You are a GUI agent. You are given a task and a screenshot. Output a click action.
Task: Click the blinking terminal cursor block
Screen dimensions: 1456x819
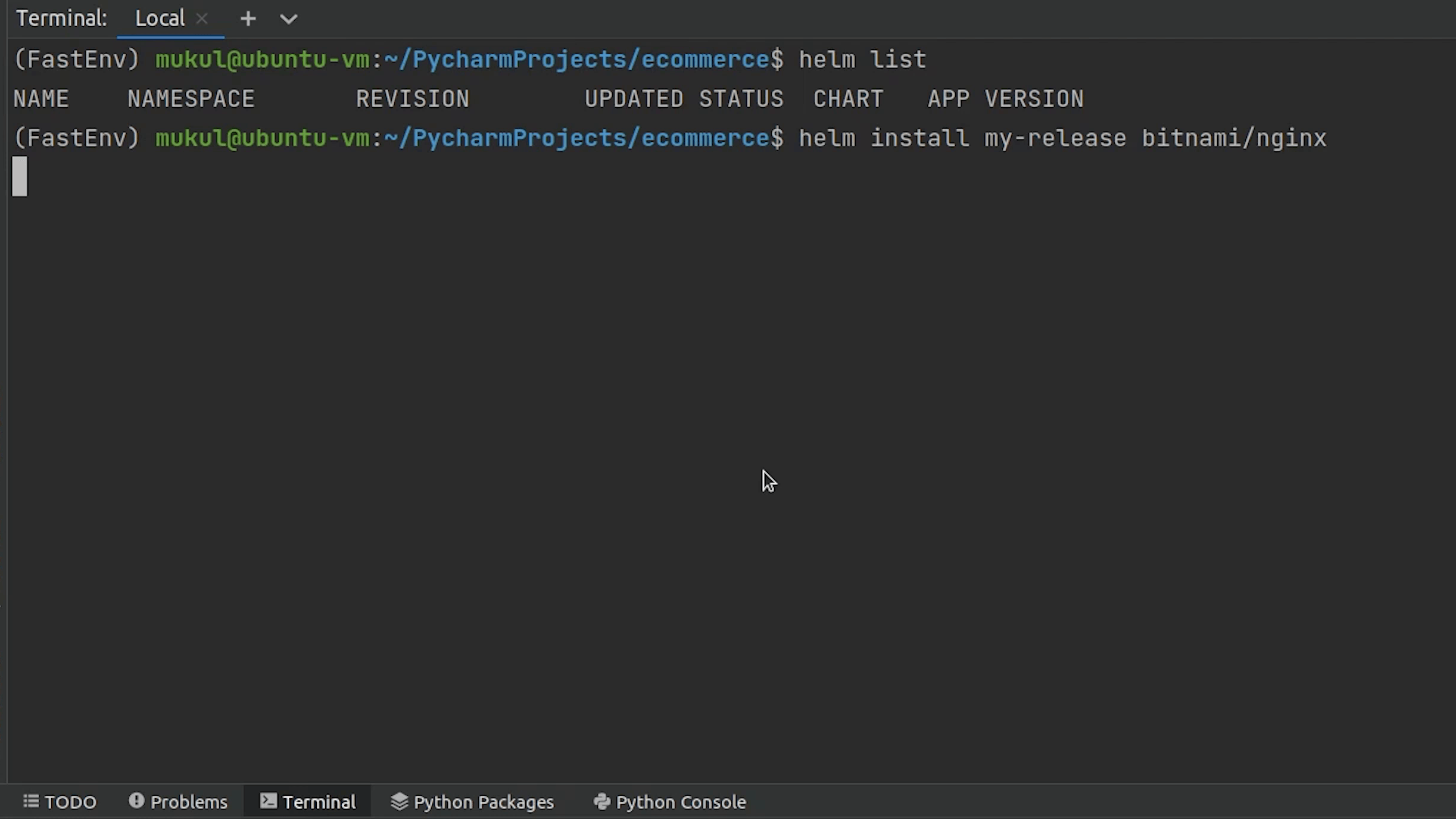[x=20, y=176]
